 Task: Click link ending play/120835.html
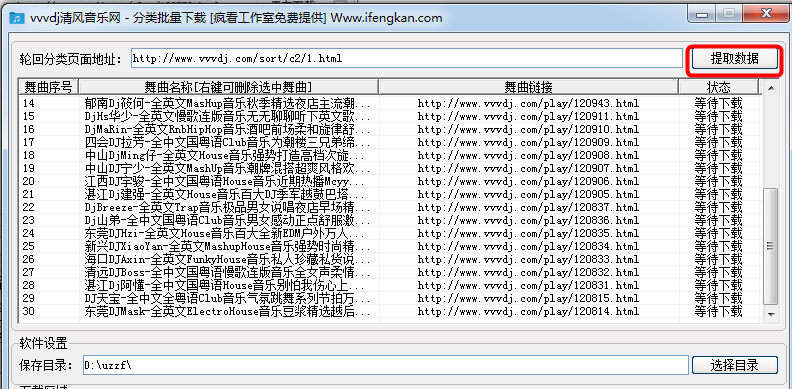click(x=528, y=233)
